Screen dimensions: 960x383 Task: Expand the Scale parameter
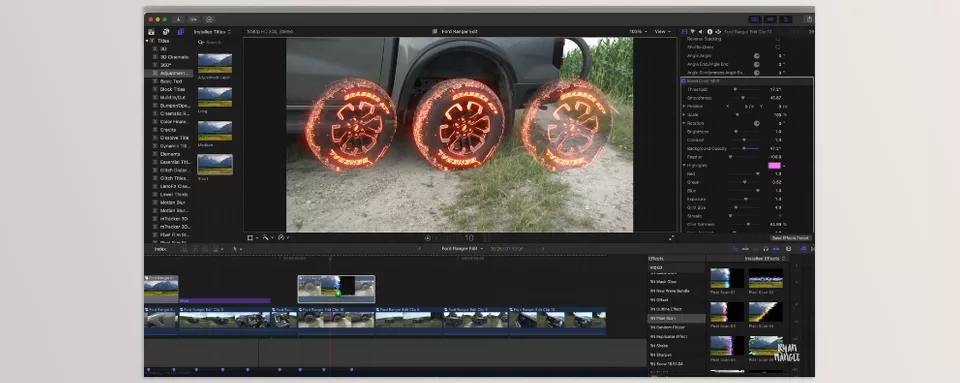[684, 114]
